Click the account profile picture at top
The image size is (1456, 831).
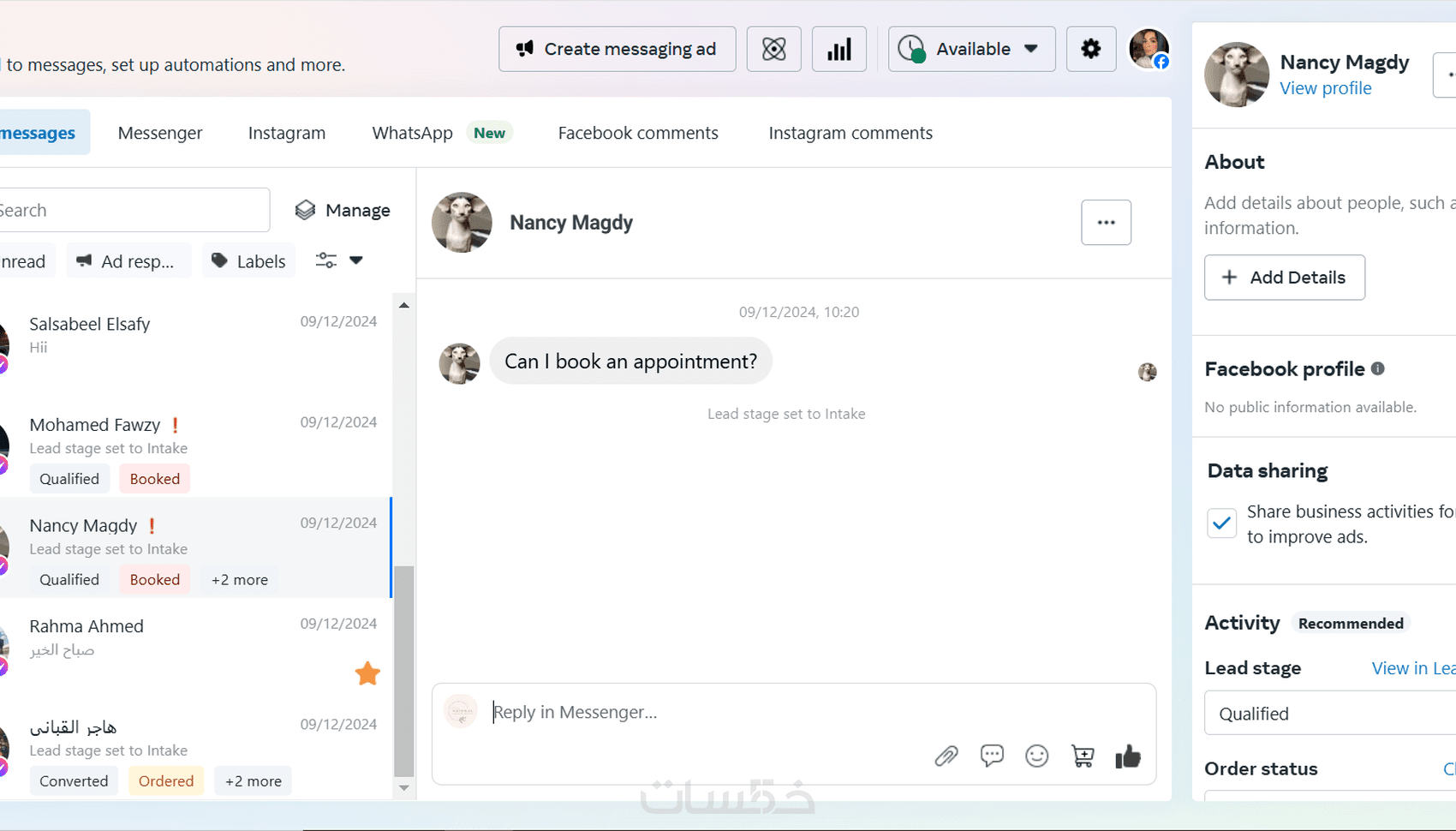pos(1149,49)
